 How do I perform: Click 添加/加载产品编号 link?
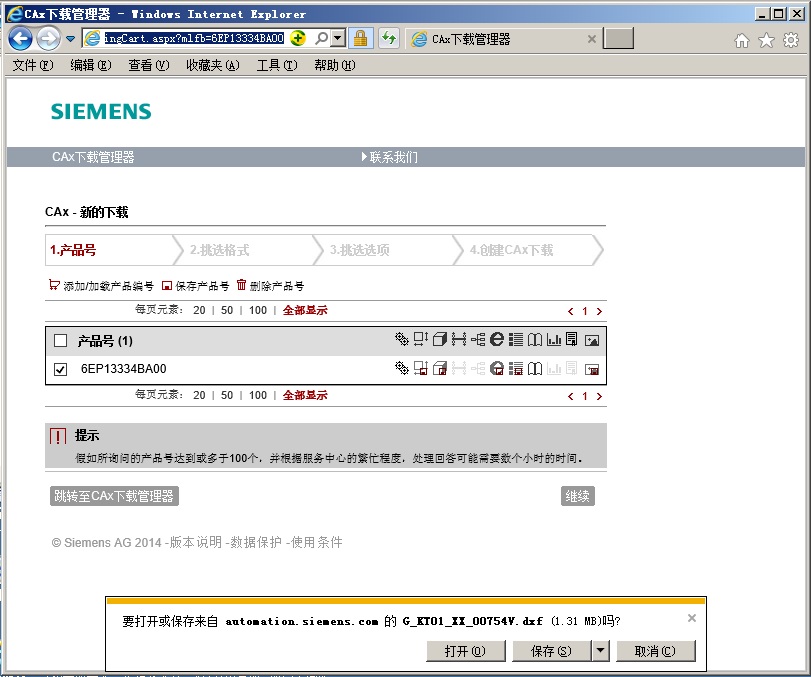(x=101, y=285)
